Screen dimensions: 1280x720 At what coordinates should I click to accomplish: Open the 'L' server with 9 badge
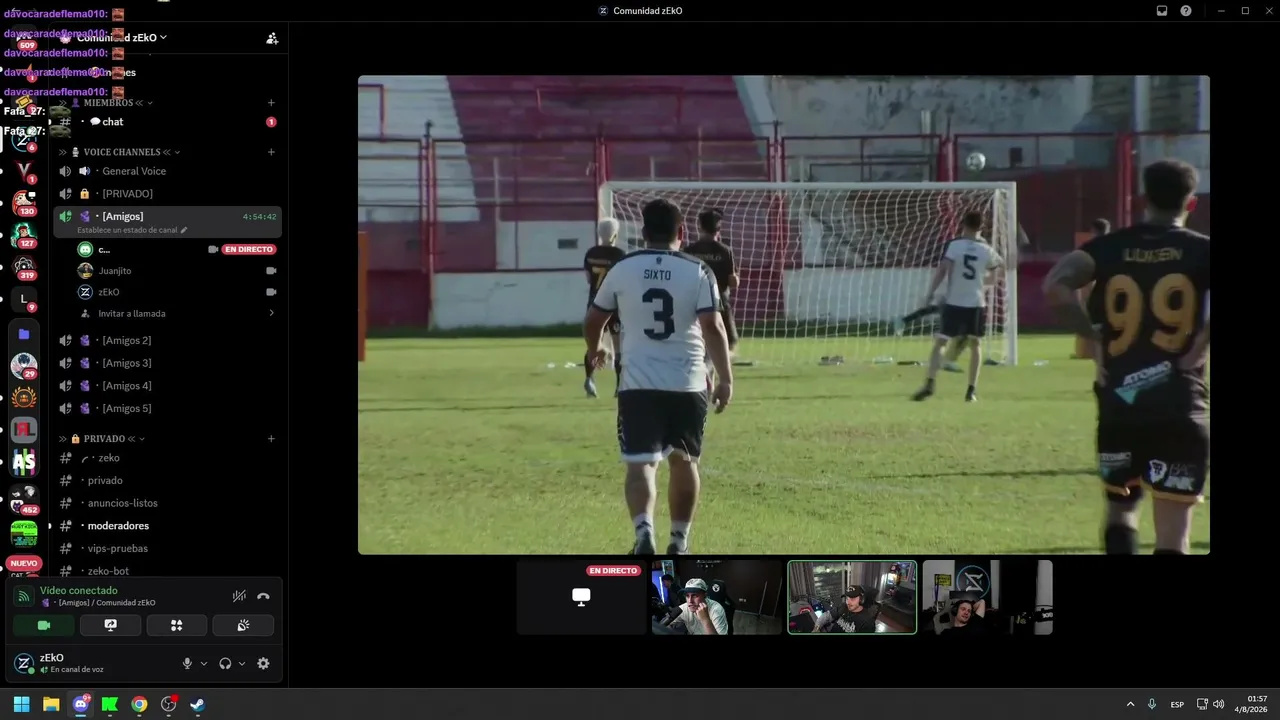pyautogui.click(x=24, y=299)
